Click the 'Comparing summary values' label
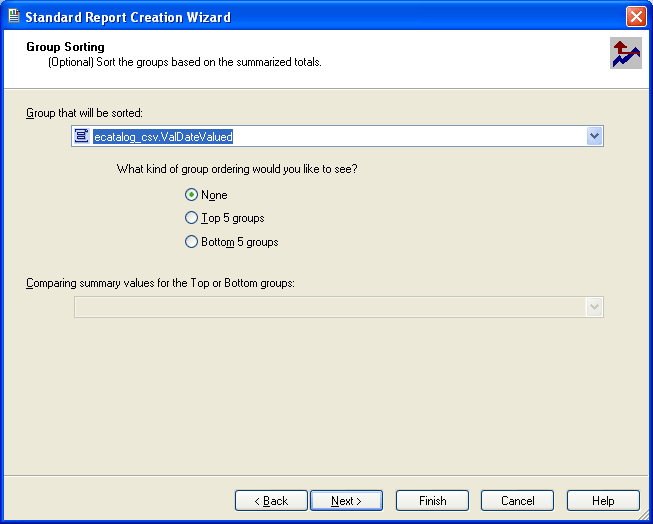The image size is (653, 524). click(160, 283)
